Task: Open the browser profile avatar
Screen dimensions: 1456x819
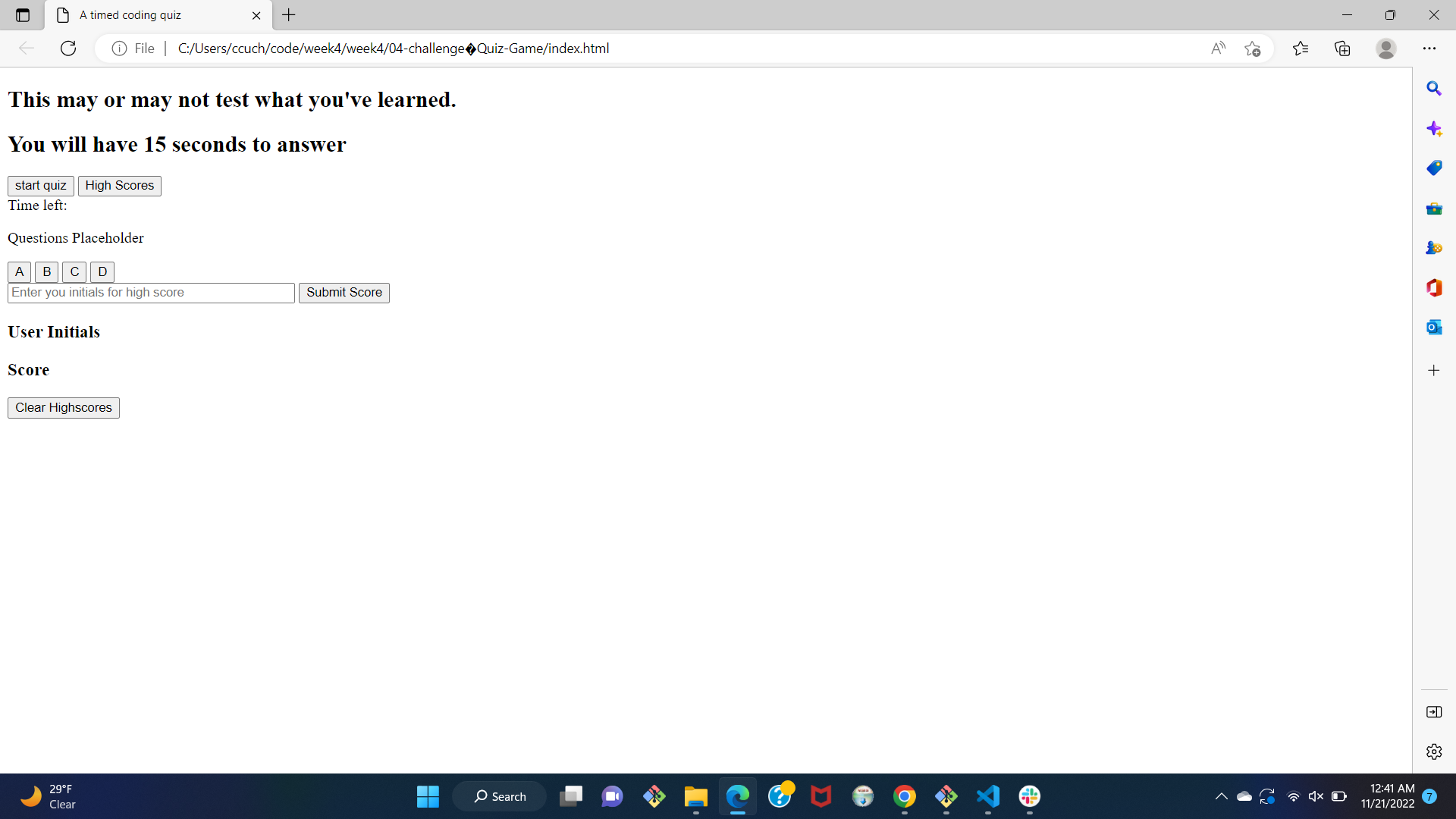Action: 1386,49
